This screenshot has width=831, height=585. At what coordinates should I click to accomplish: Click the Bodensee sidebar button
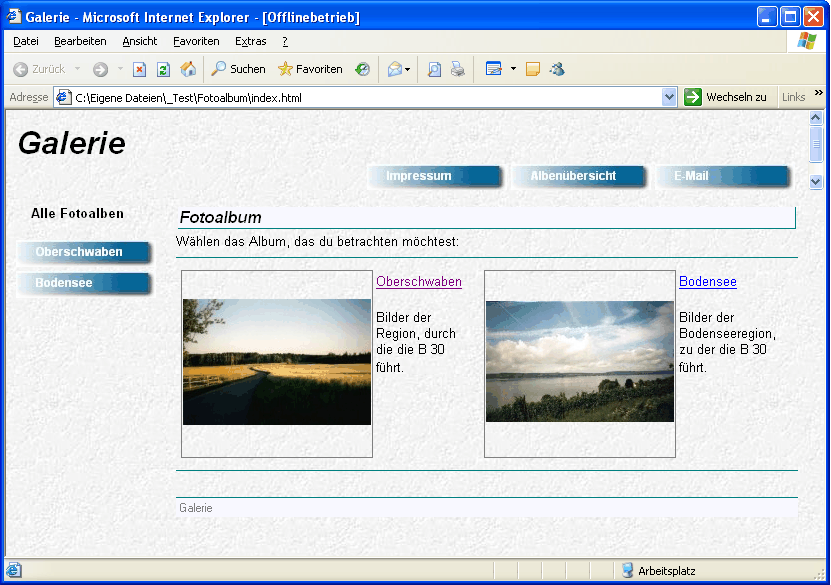click(x=84, y=283)
